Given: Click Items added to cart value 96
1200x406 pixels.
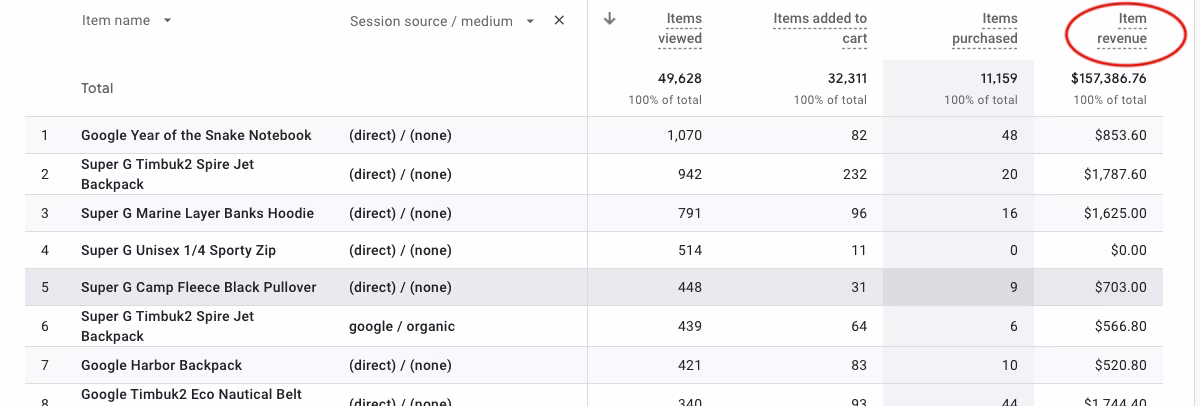Looking at the screenshot, I should (x=858, y=213).
